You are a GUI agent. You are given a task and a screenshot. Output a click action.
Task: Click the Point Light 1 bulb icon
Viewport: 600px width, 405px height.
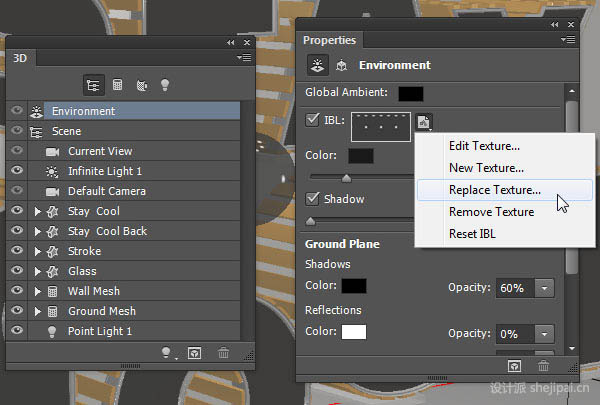pos(52,332)
